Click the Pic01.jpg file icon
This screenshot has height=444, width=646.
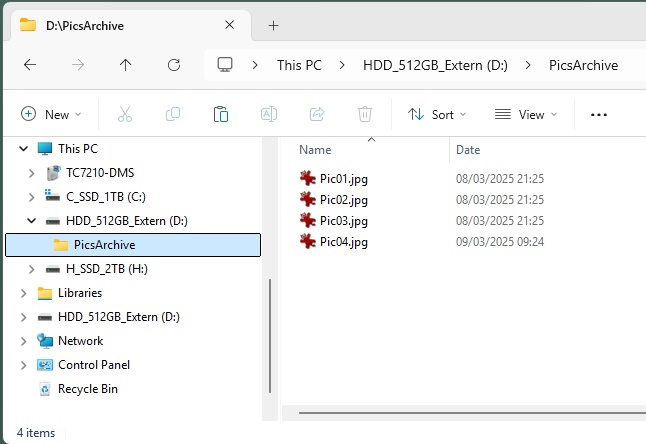307,178
